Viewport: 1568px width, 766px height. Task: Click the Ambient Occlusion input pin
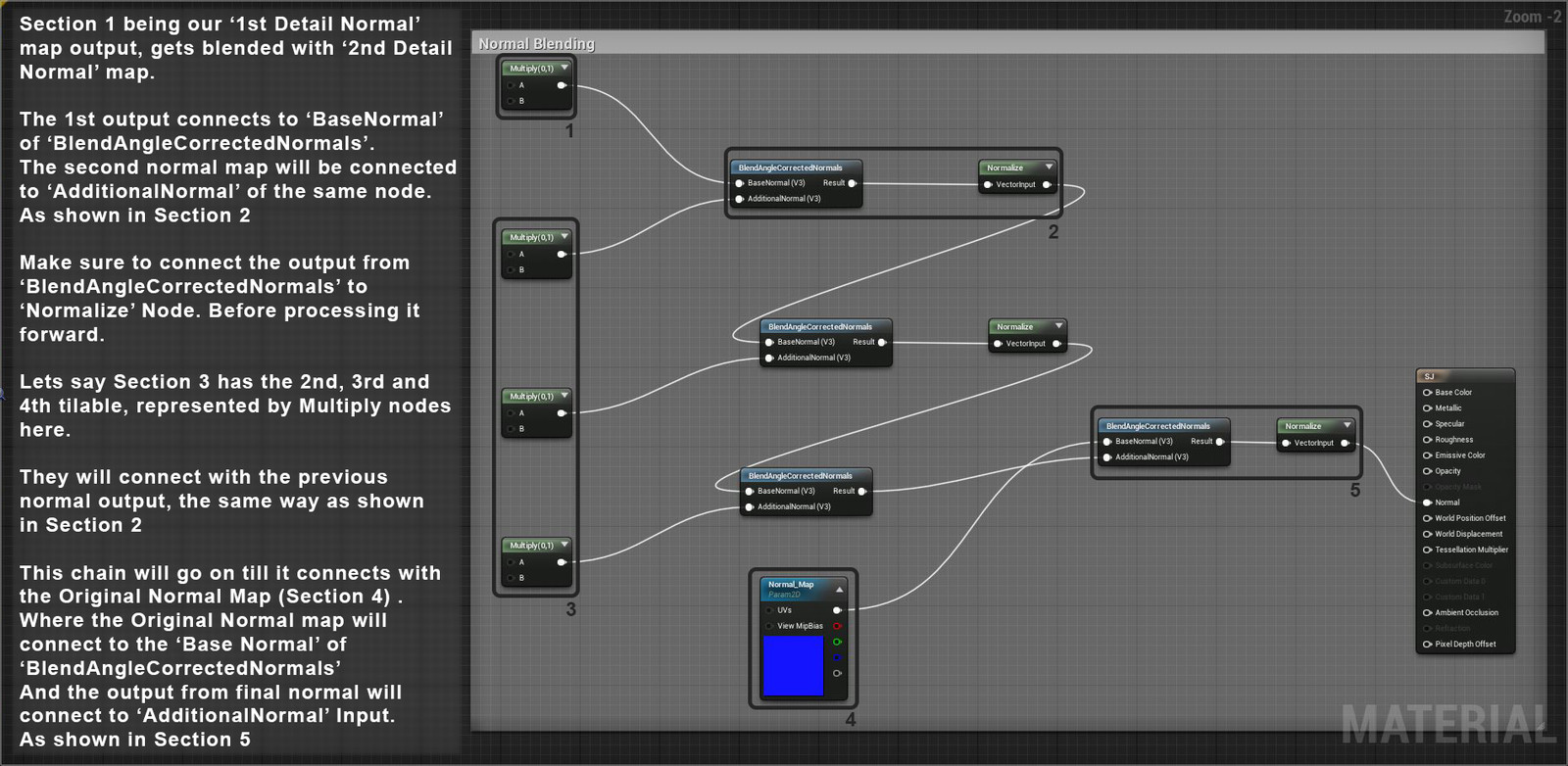(x=1427, y=613)
